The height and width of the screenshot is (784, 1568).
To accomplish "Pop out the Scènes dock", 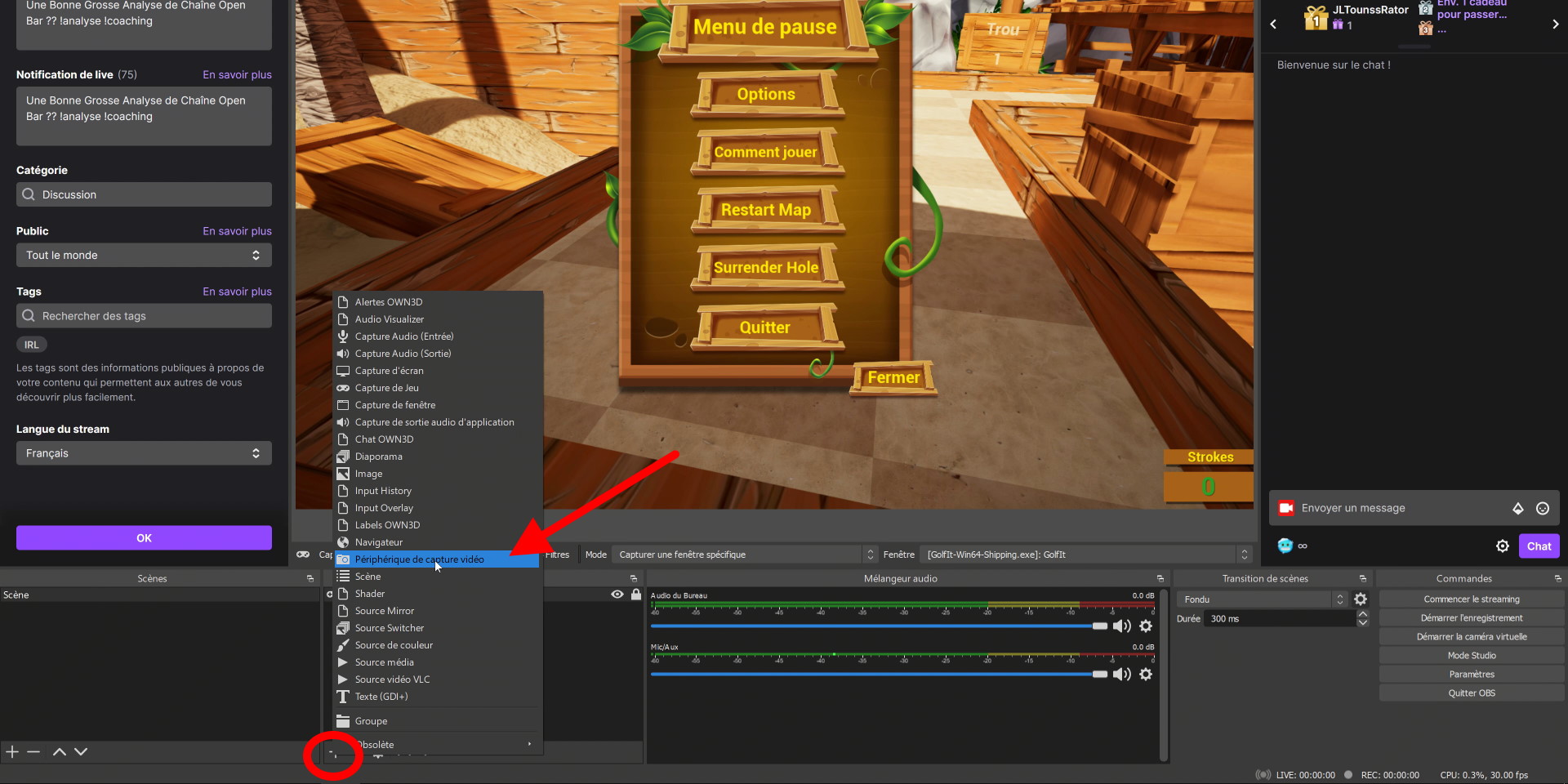I will pyautogui.click(x=310, y=578).
